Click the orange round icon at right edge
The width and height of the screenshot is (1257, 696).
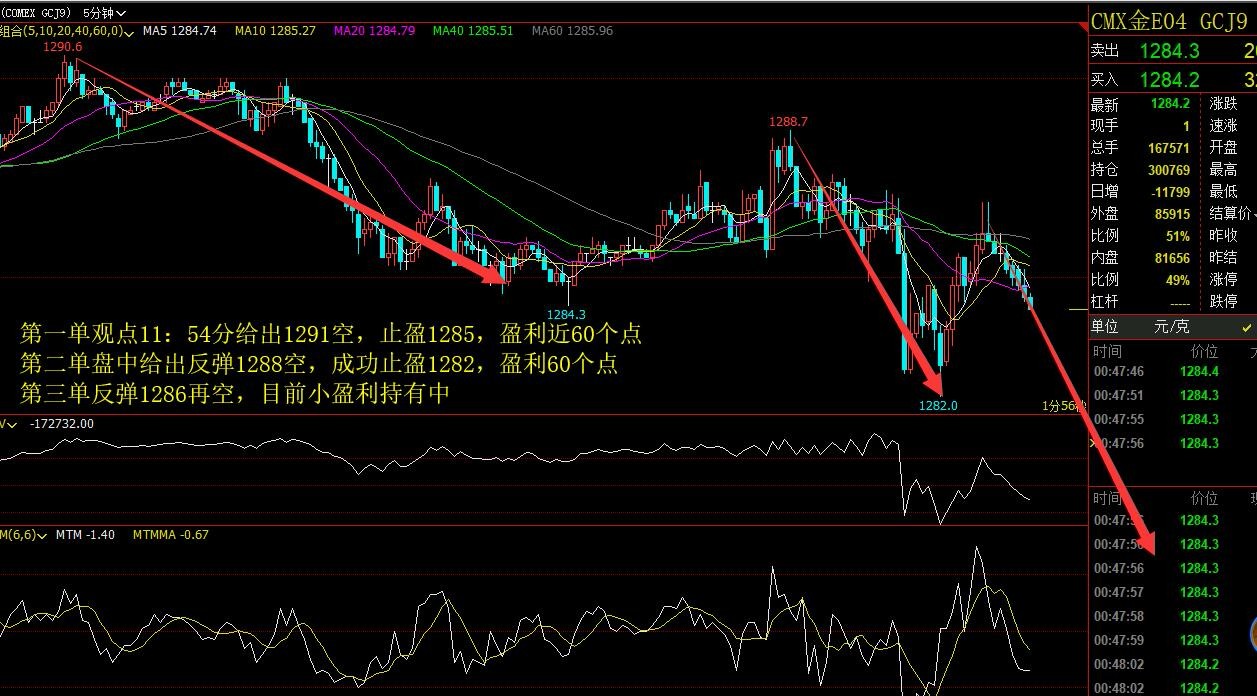[x=1251, y=632]
